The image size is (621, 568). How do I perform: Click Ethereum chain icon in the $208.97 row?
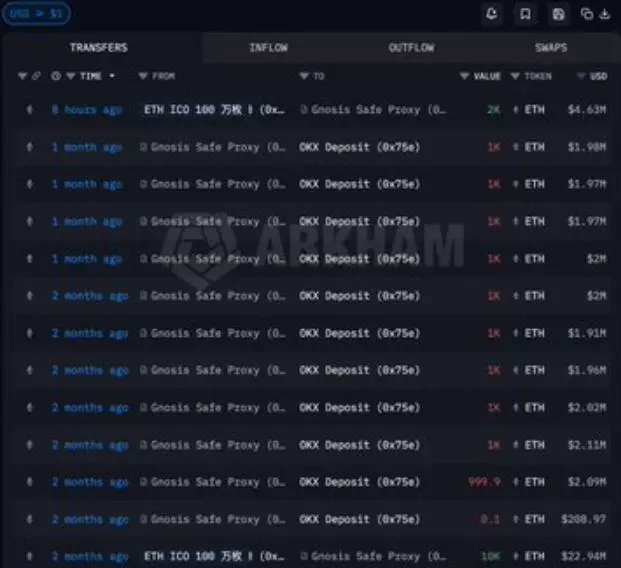click(29, 519)
